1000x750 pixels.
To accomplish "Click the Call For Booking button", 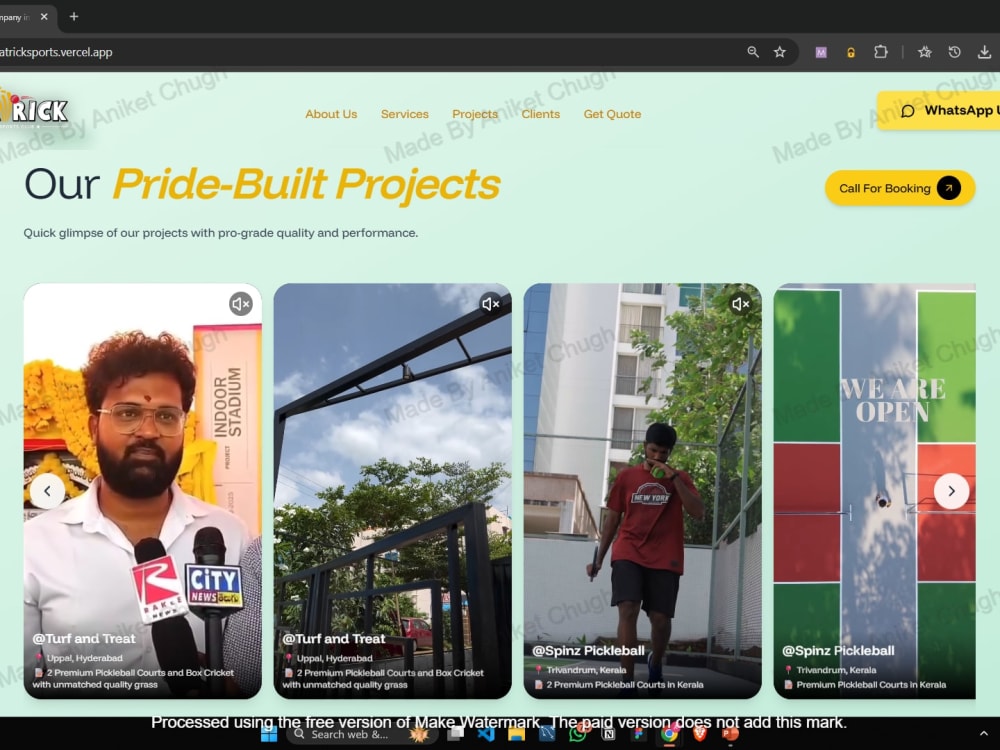I will [900, 188].
